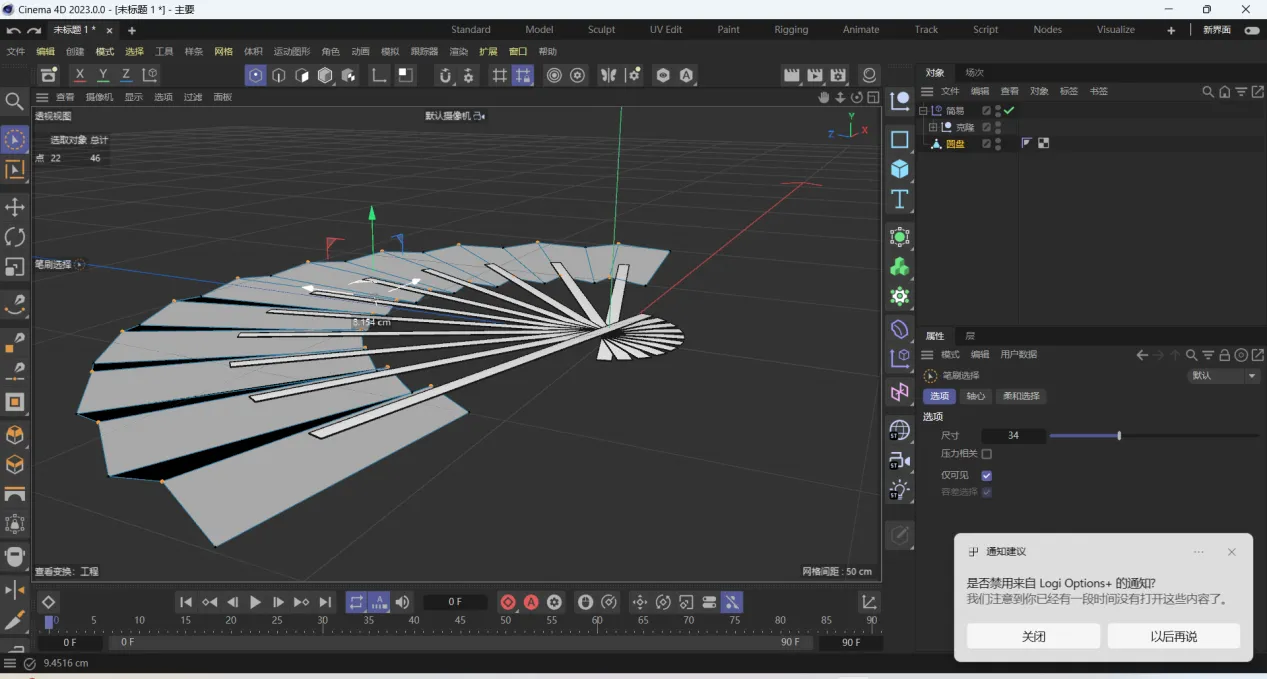Click the 尺寸 size slider handle
This screenshot has height=679, width=1267.
(1119, 436)
